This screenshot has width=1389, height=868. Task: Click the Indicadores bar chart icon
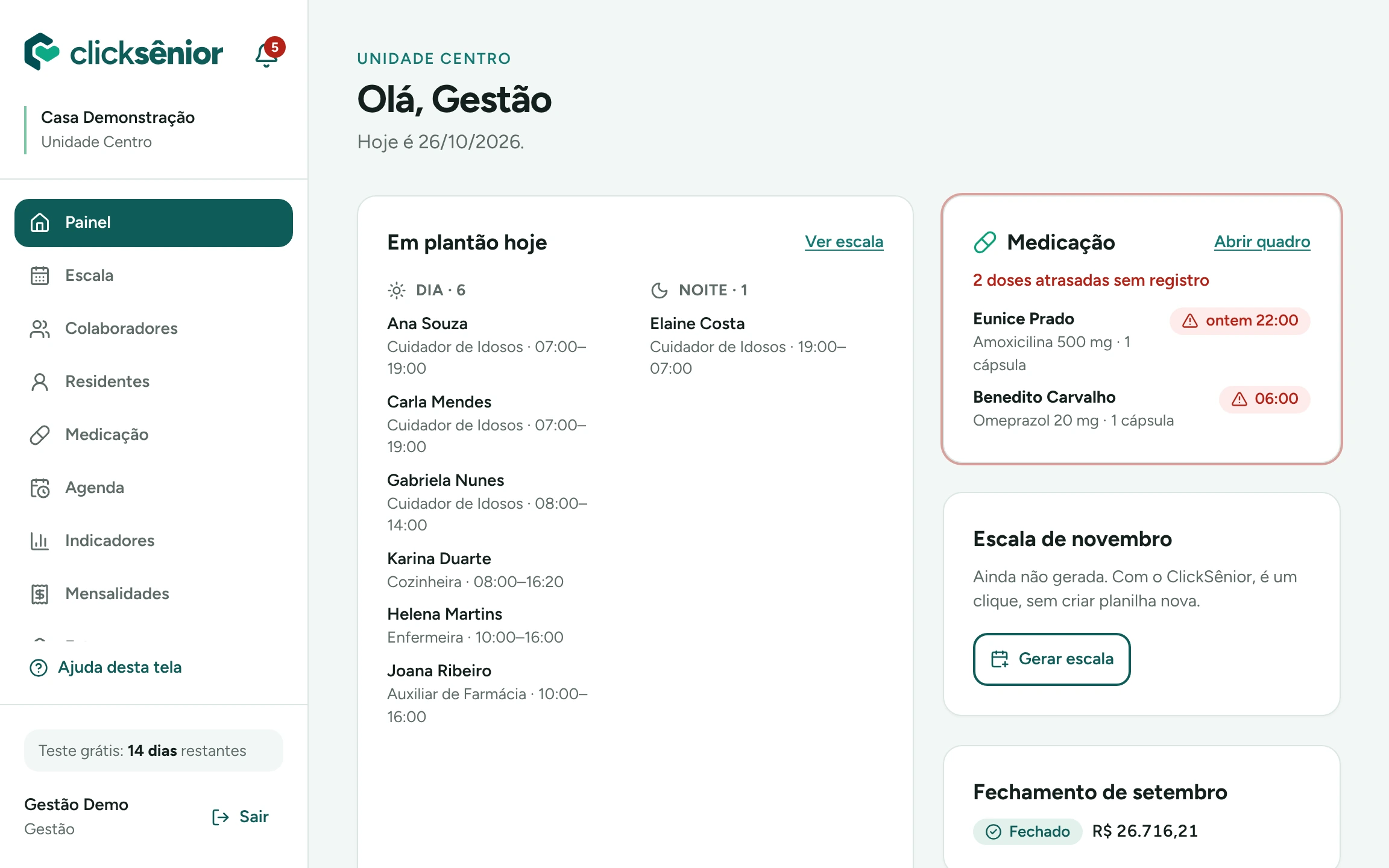click(40, 541)
